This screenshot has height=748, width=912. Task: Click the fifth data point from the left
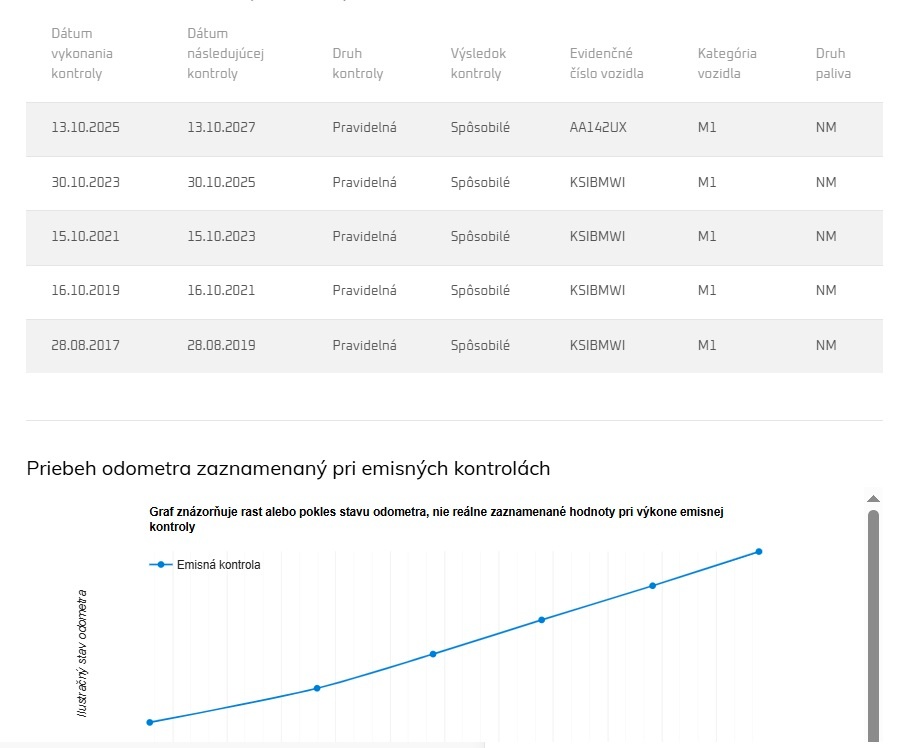click(652, 586)
